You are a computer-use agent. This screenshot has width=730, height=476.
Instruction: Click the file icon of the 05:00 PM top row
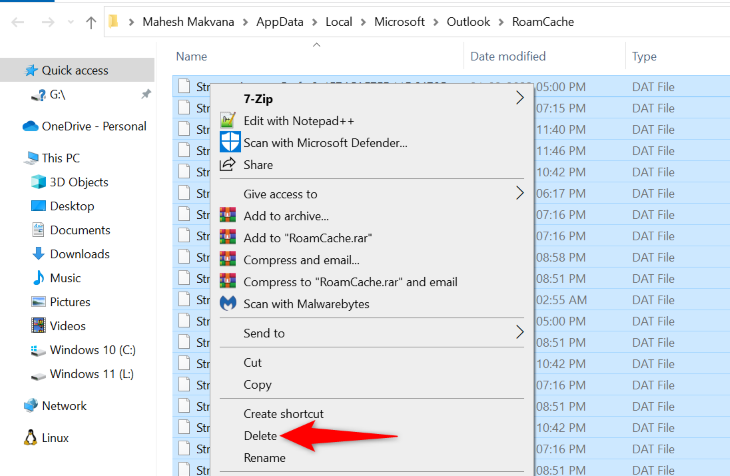184,86
